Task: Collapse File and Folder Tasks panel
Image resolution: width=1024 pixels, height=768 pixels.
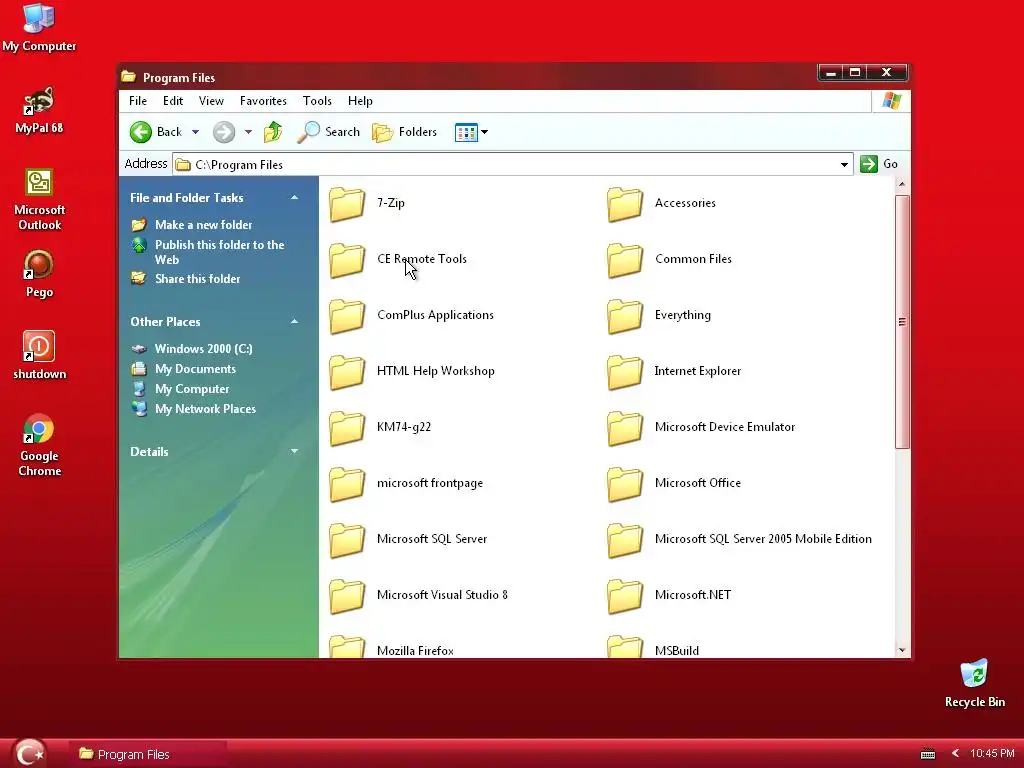Action: [295, 197]
